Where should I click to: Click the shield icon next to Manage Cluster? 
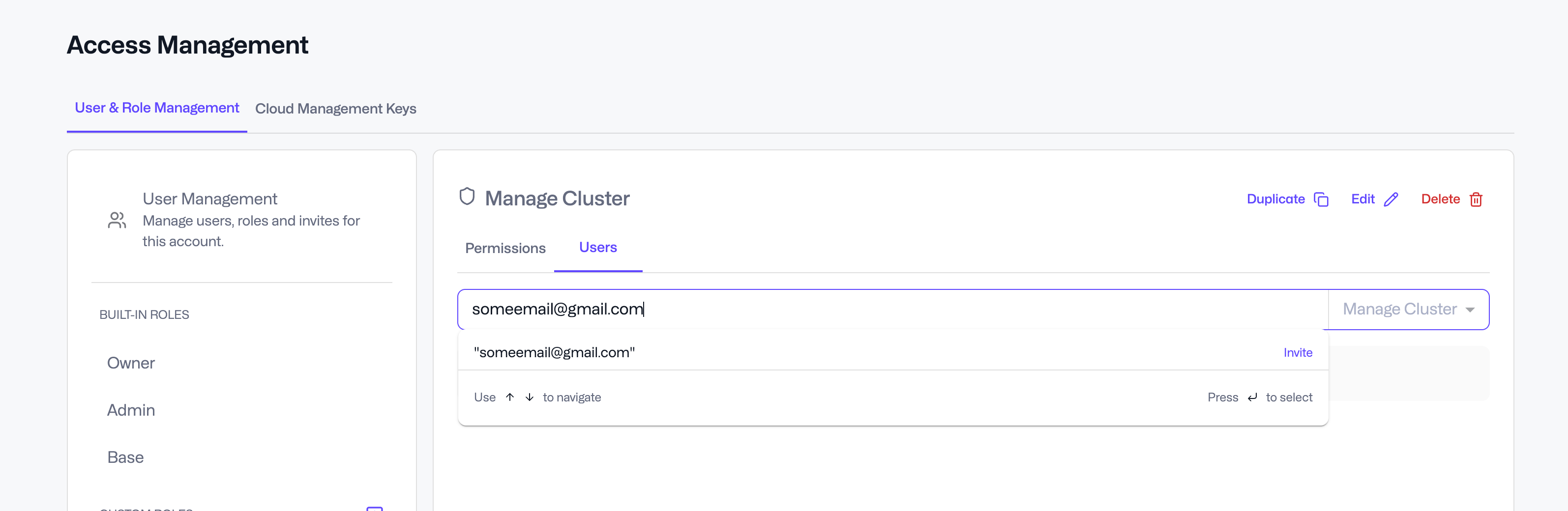click(467, 197)
